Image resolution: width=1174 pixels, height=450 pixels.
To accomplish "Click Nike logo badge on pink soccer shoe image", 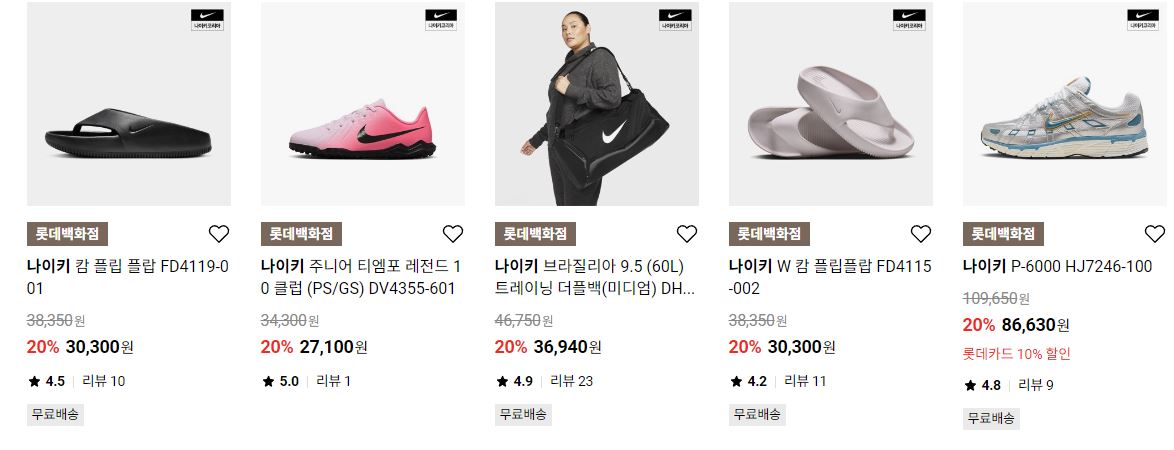I will coord(441,19).
